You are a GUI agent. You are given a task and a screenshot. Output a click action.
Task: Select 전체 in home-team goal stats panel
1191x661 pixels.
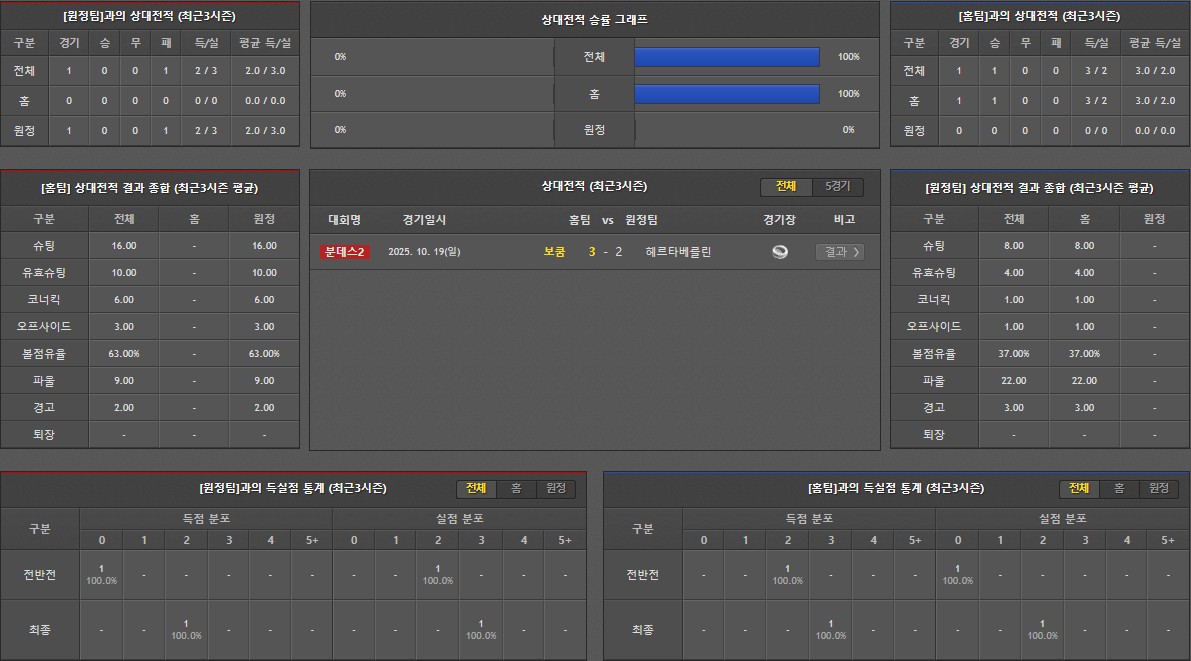point(1079,488)
